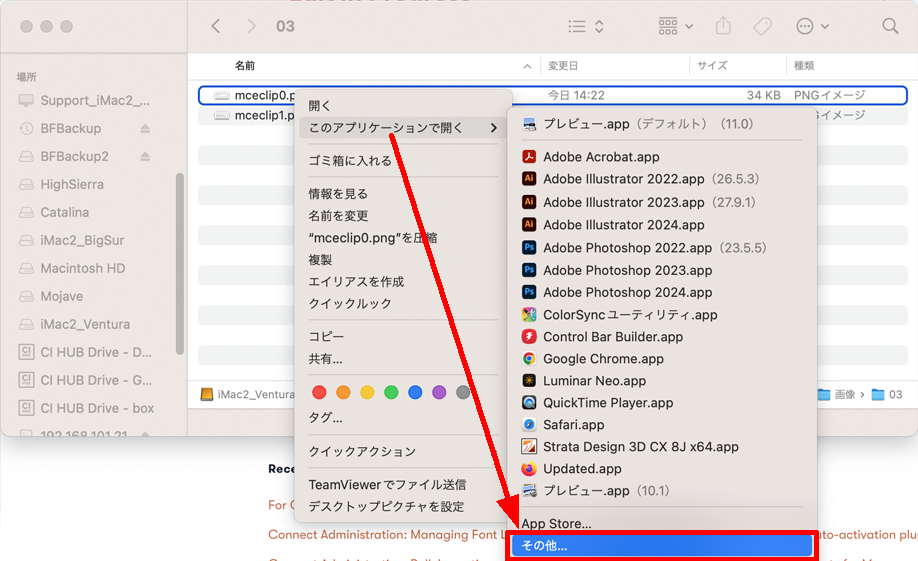Open with Adobe Acrobat.app
This screenshot has width=918, height=561.
(x=590, y=157)
